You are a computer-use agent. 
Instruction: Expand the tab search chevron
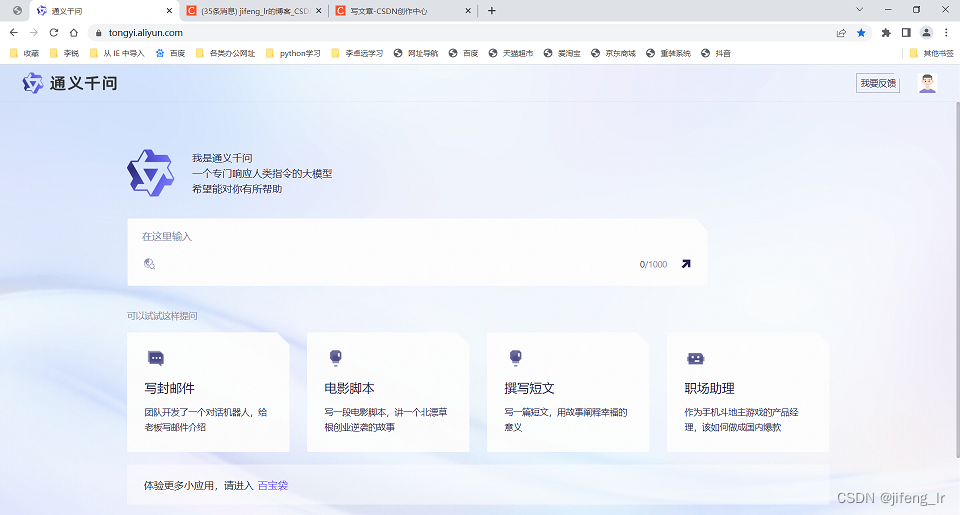click(x=860, y=10)
